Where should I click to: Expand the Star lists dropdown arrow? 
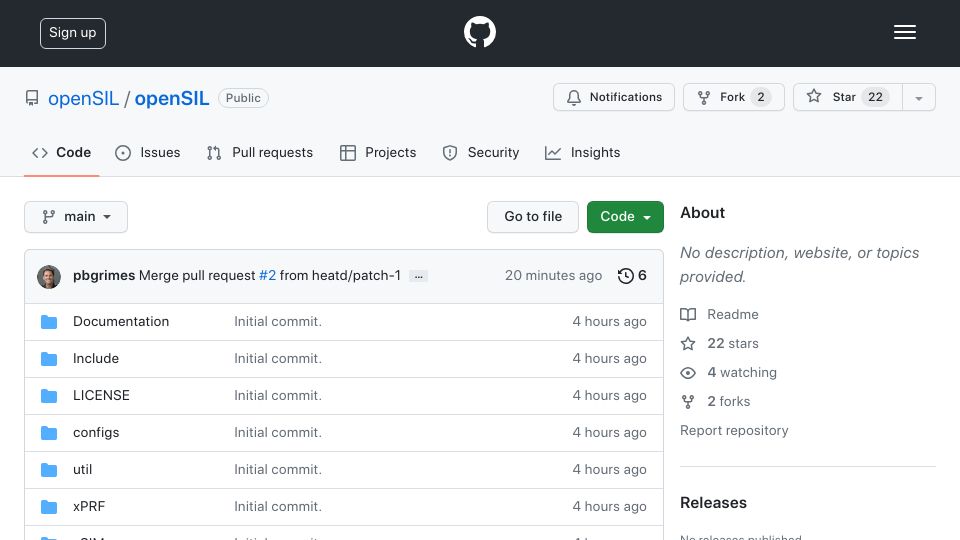(x=918, y=97)
